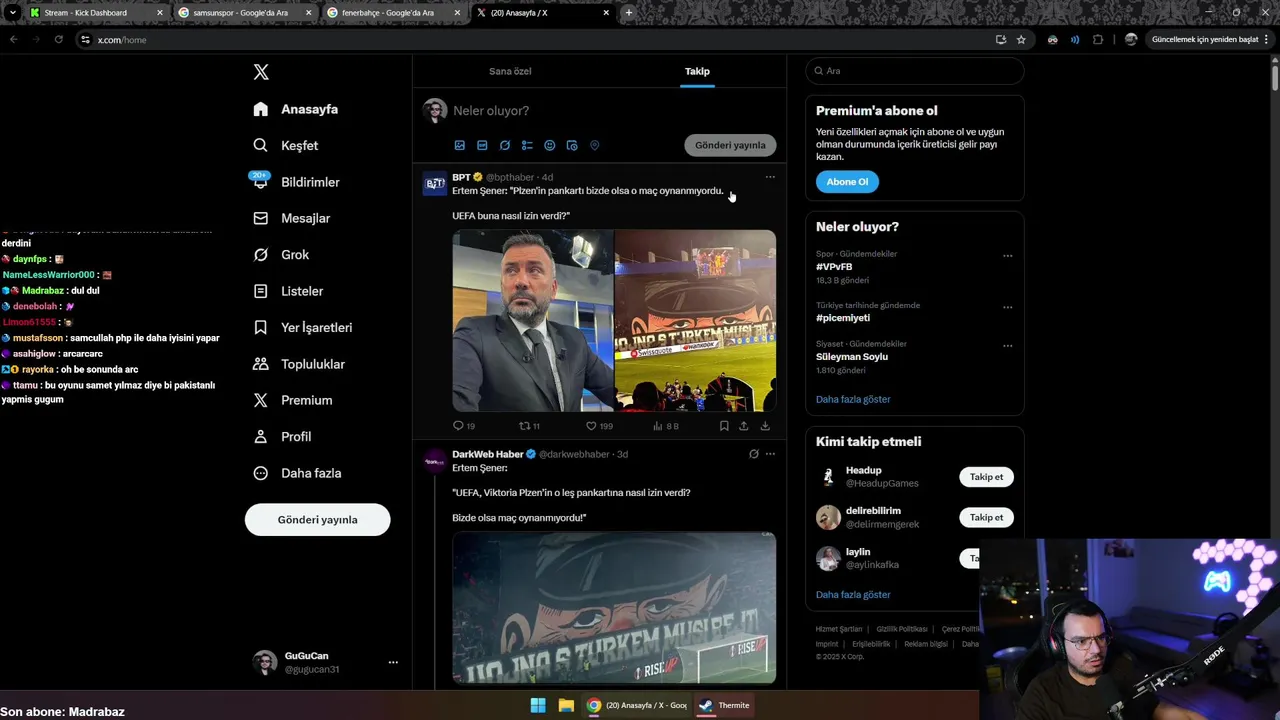The height and width of the screenshot is (720, 1280).
Task: Switch to Sana özel tab
Action: 510,71
